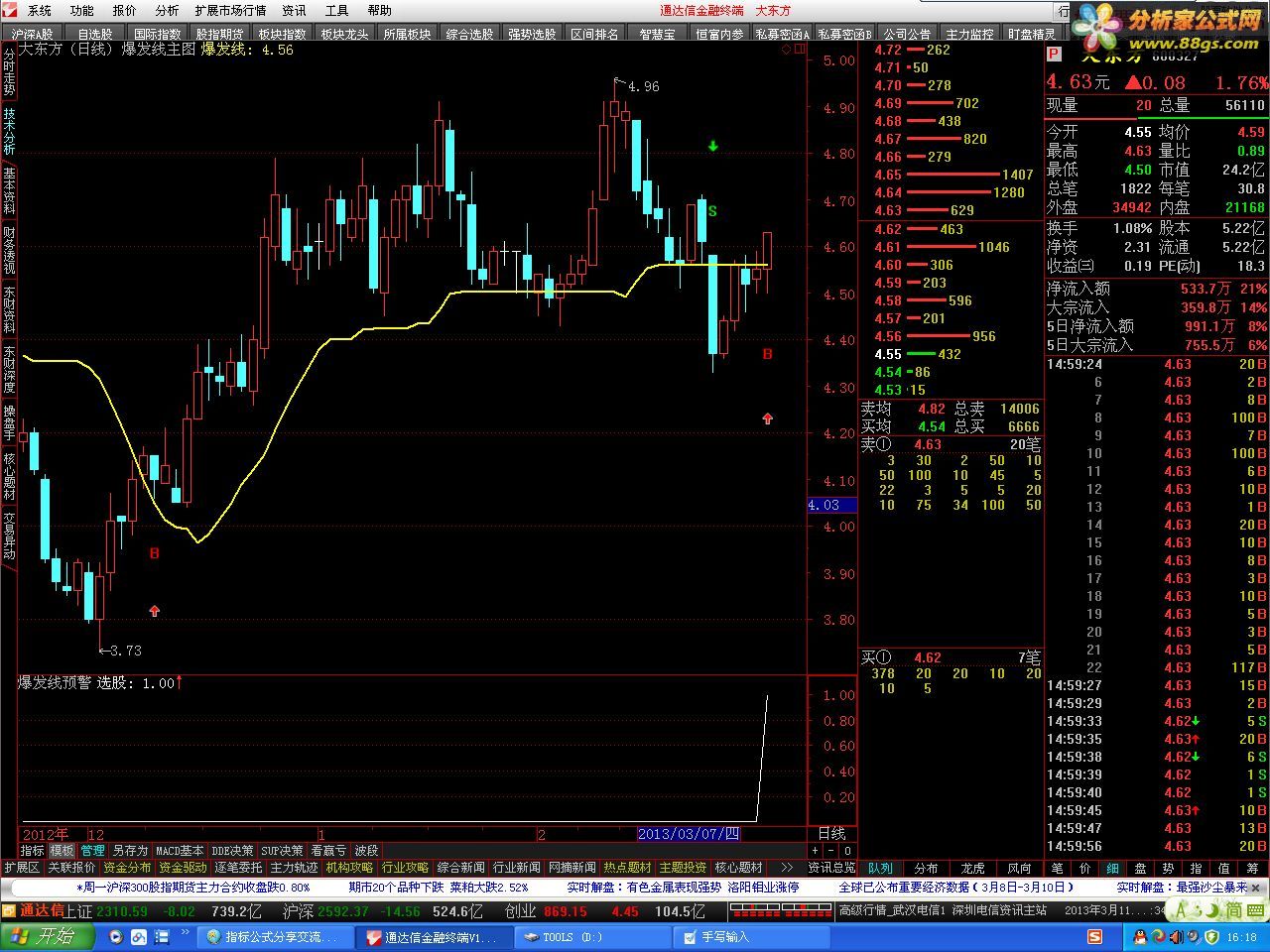Open 资金驱动 info tab
This screenshot has height=952, width=1270.
click(183, 868)
